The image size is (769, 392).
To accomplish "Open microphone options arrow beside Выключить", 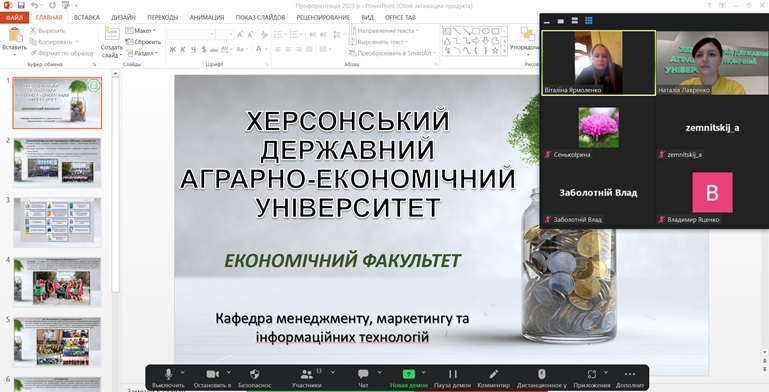I will pos(183,372).
